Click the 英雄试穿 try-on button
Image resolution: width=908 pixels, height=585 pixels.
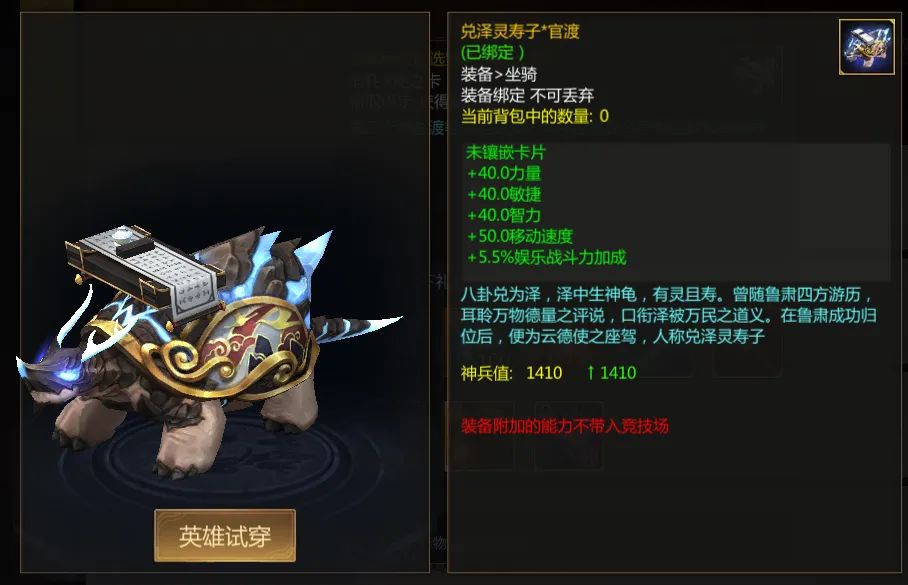click(x=225, y=536)
